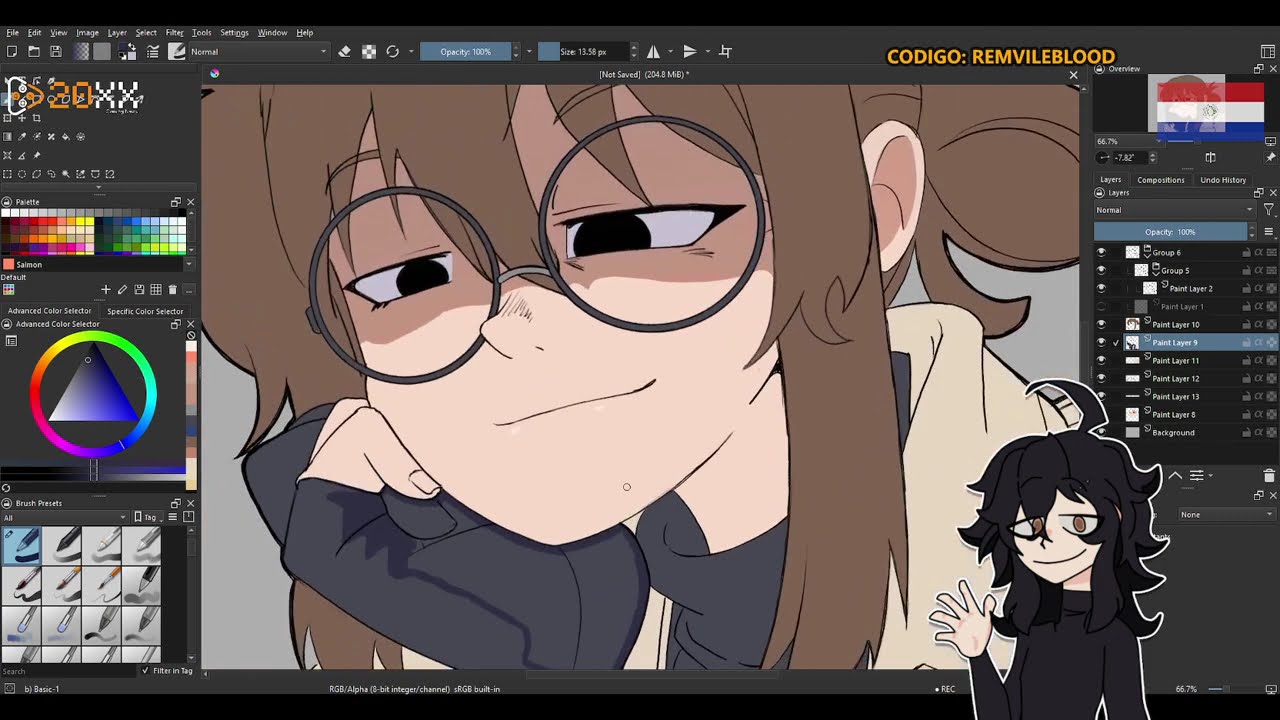The image size is (1280, 720).
Task: Select the Crop tool
Action: tap(37, 118)
